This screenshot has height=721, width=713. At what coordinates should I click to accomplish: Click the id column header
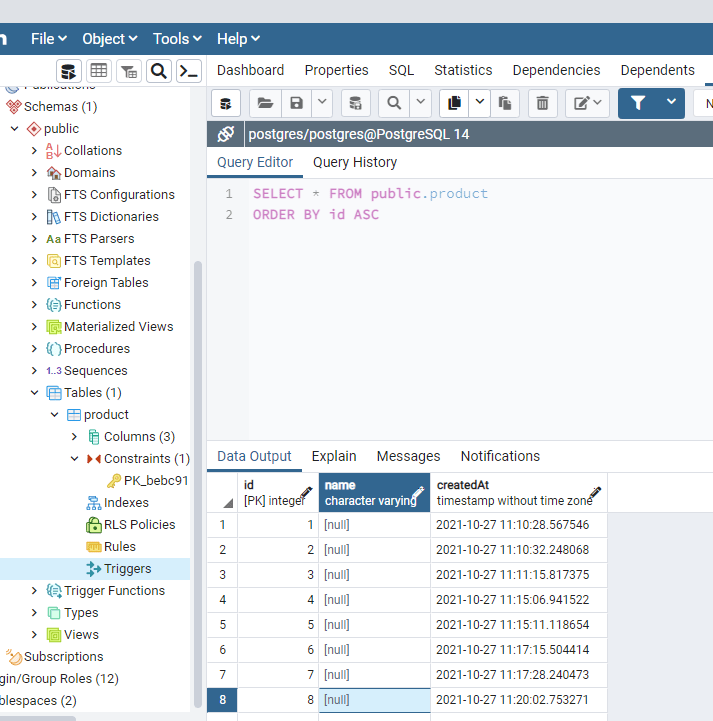pos(278,492)
